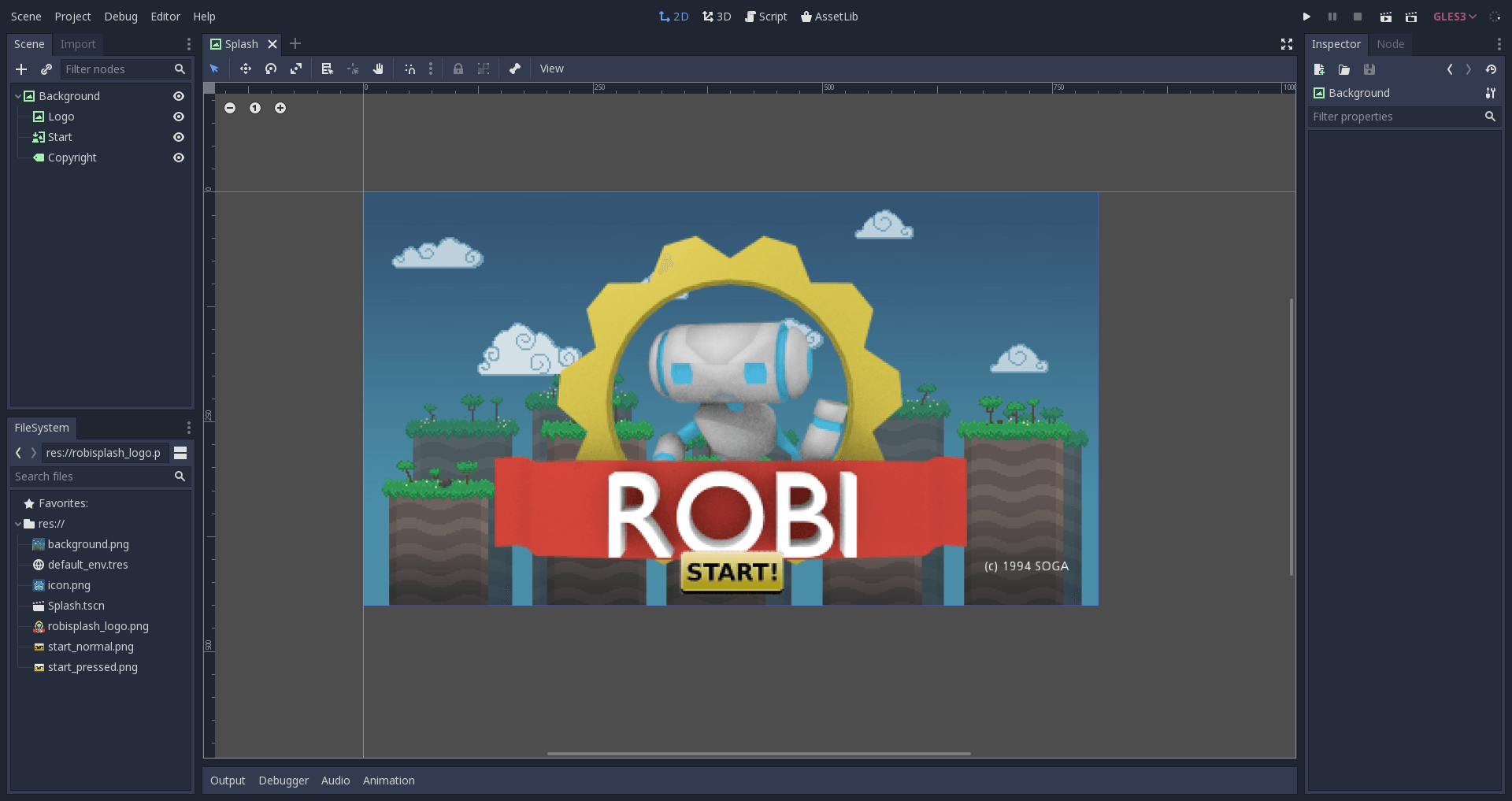Viewport: 1512px width, 801px height.
Task: Toggle visibility of Logo node
Action: point(179,117)
